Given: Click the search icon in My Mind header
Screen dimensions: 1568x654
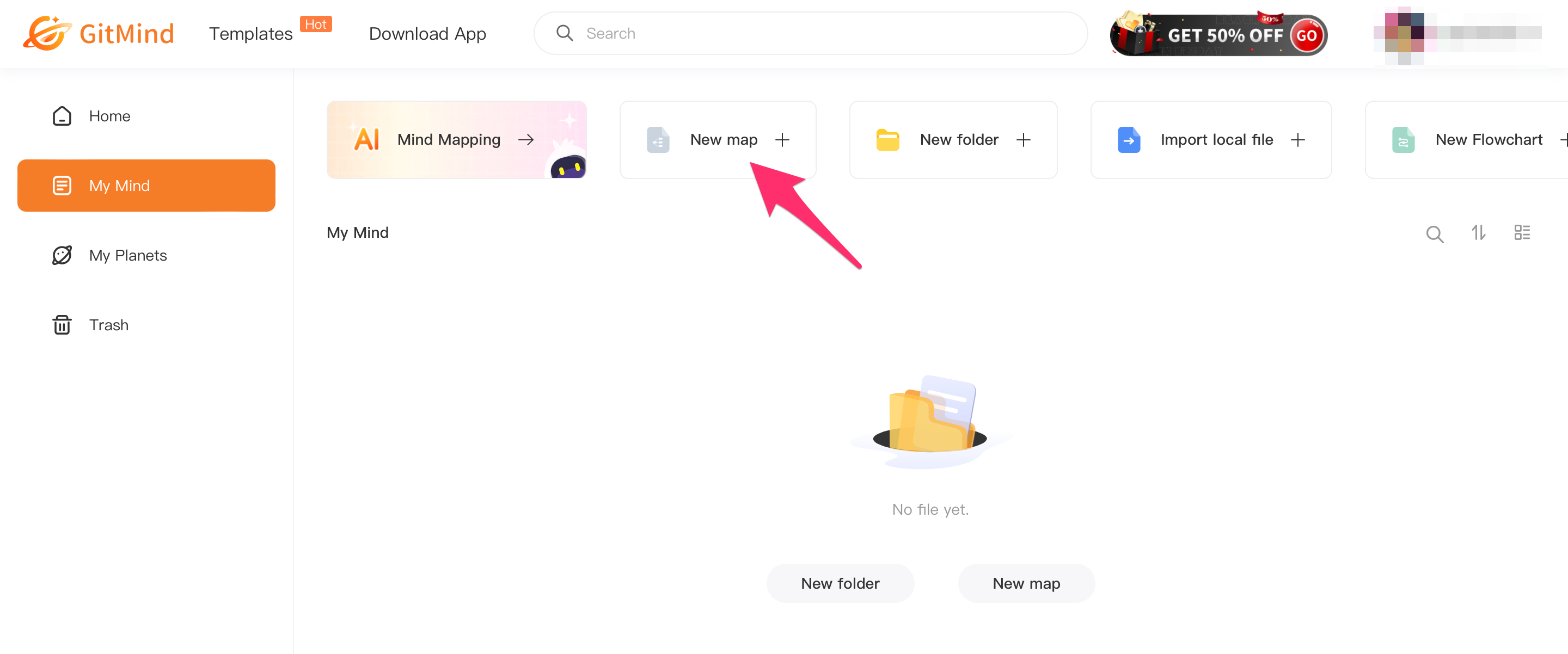Looking at the screenshot, I should (1434, 233).
